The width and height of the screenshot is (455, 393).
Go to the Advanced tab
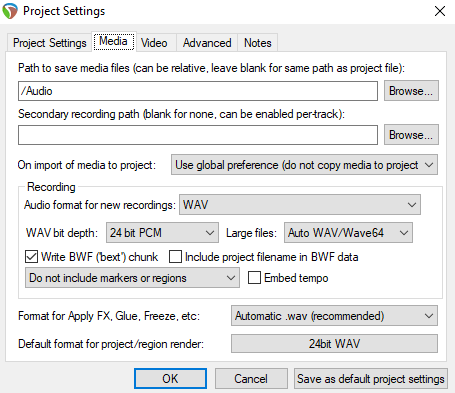click(x=207, y=43)
